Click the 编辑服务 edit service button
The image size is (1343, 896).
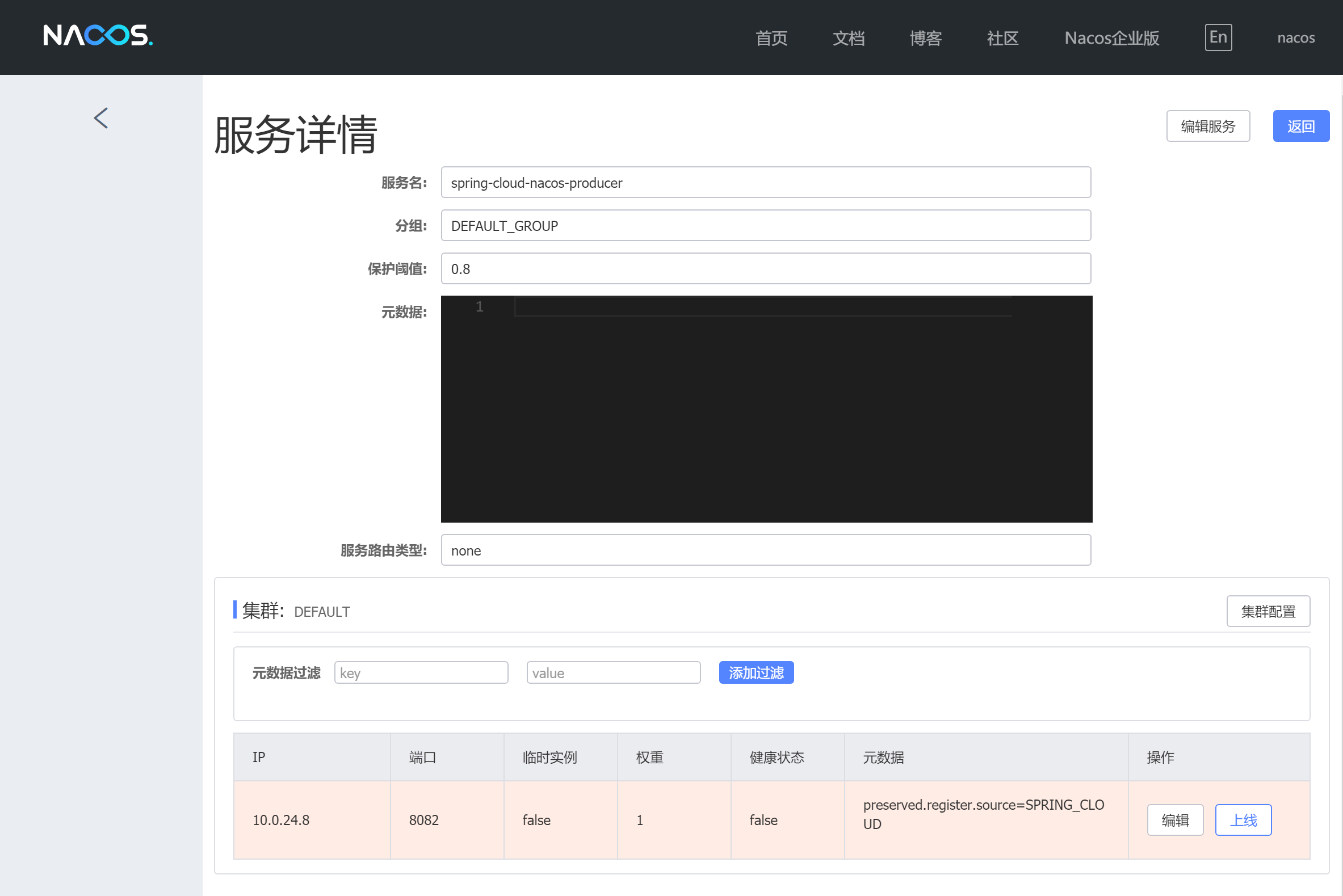pos(1208,126)
